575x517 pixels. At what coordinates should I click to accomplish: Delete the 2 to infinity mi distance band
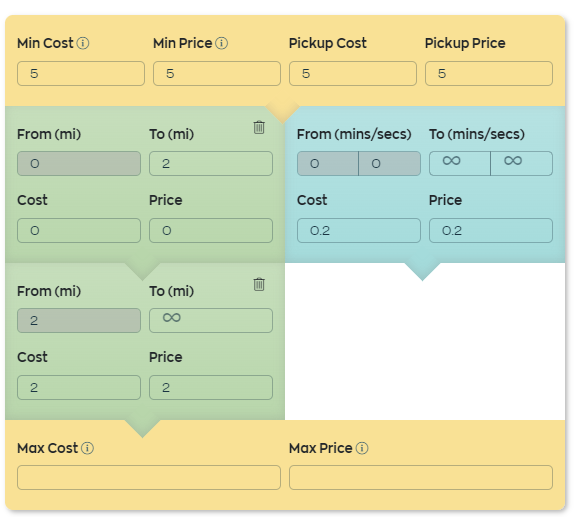(259, 284)
